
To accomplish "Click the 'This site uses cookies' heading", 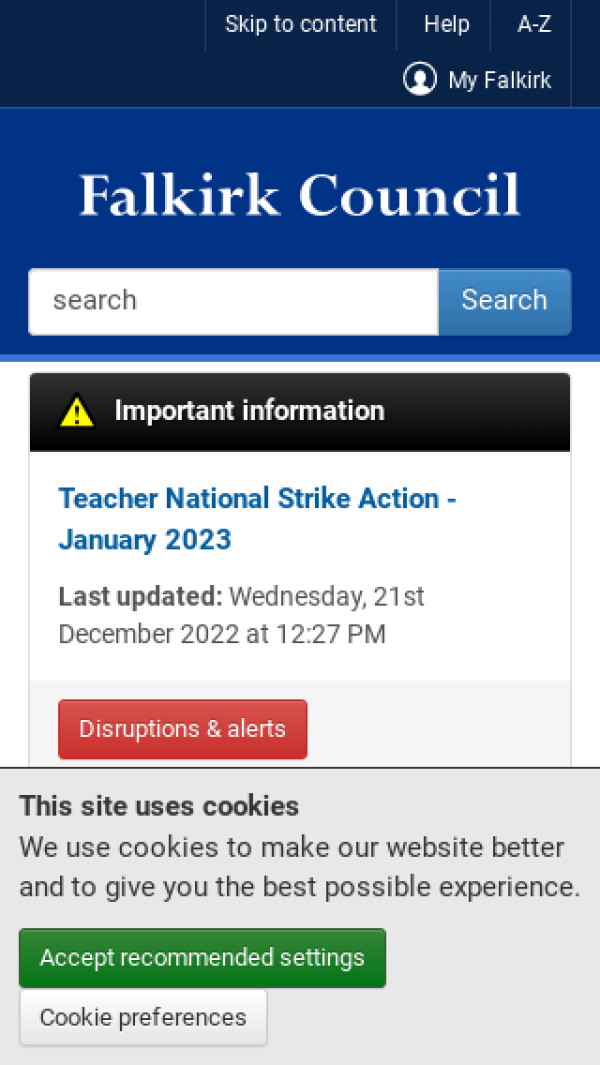I will pos(159,806).
